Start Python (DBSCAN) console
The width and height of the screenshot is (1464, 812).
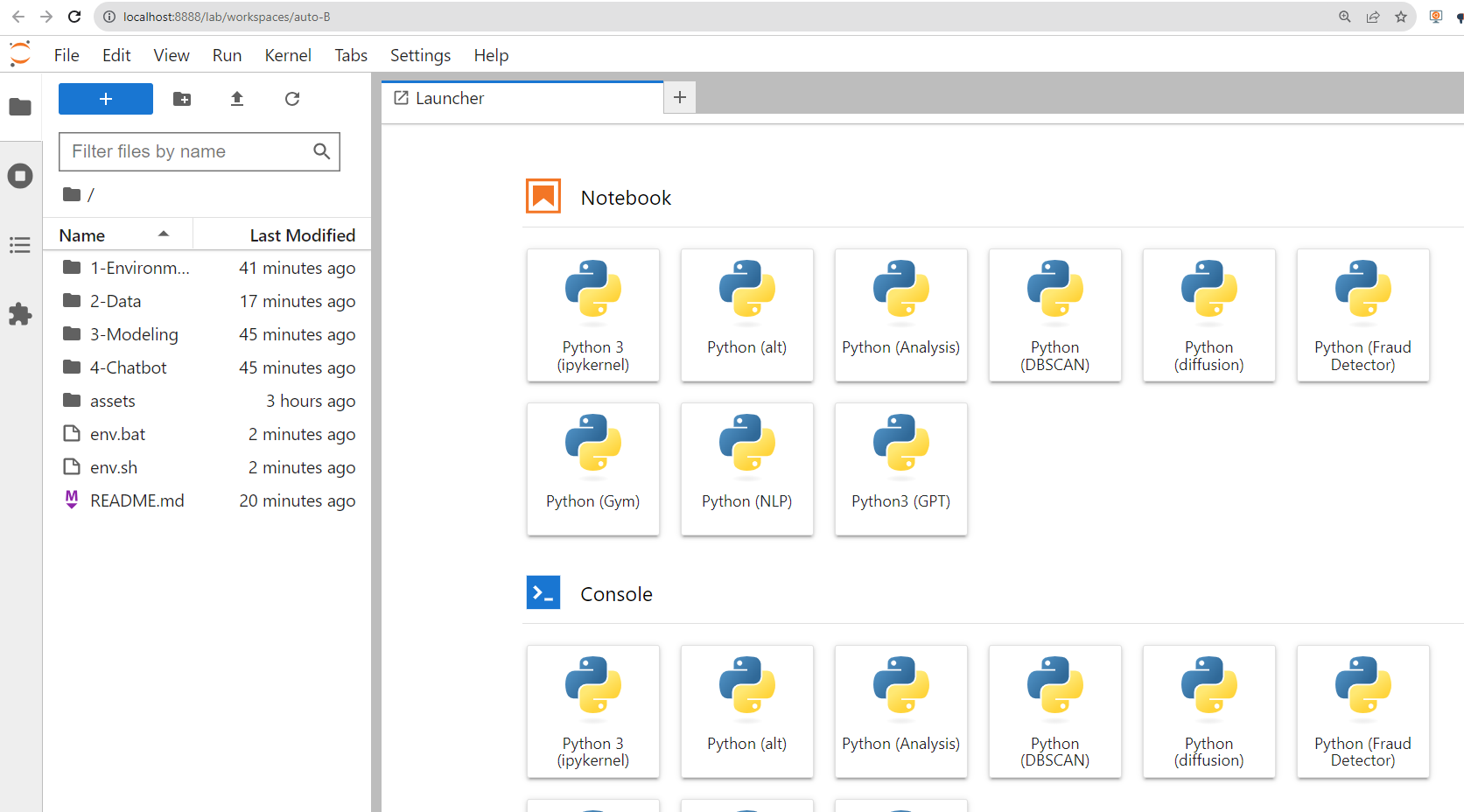pos(1055,711)
